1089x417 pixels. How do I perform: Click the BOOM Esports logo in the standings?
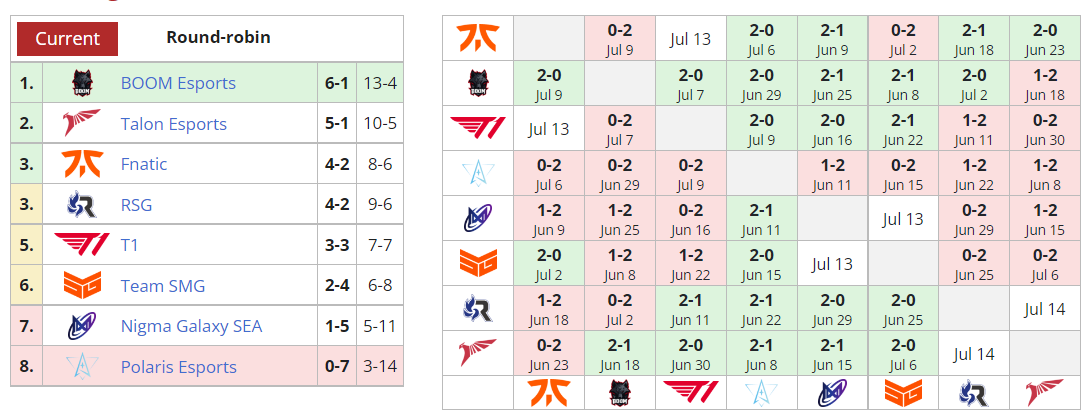(x=82, y=83)
